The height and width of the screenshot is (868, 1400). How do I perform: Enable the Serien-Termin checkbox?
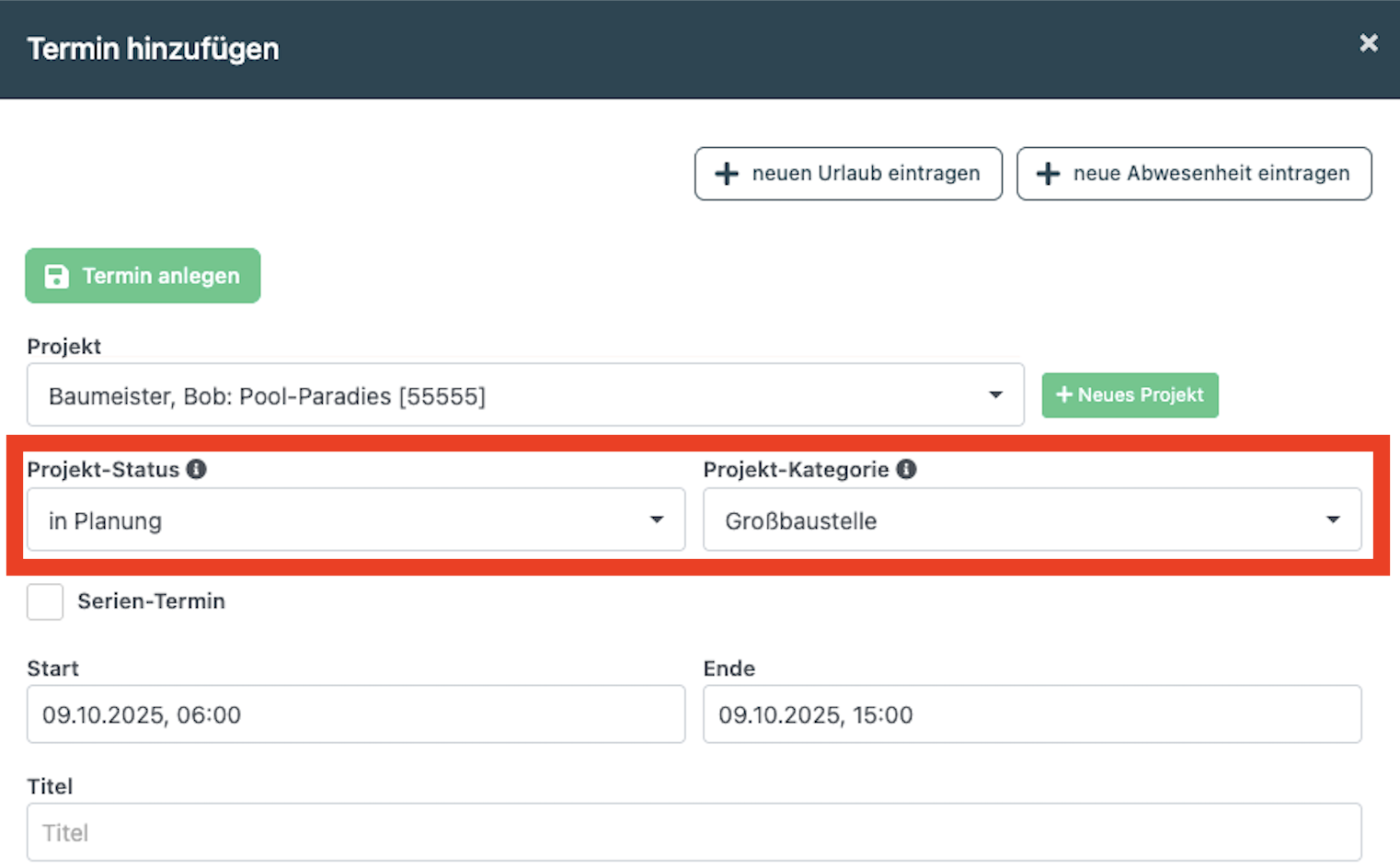[x=45, y=601]
